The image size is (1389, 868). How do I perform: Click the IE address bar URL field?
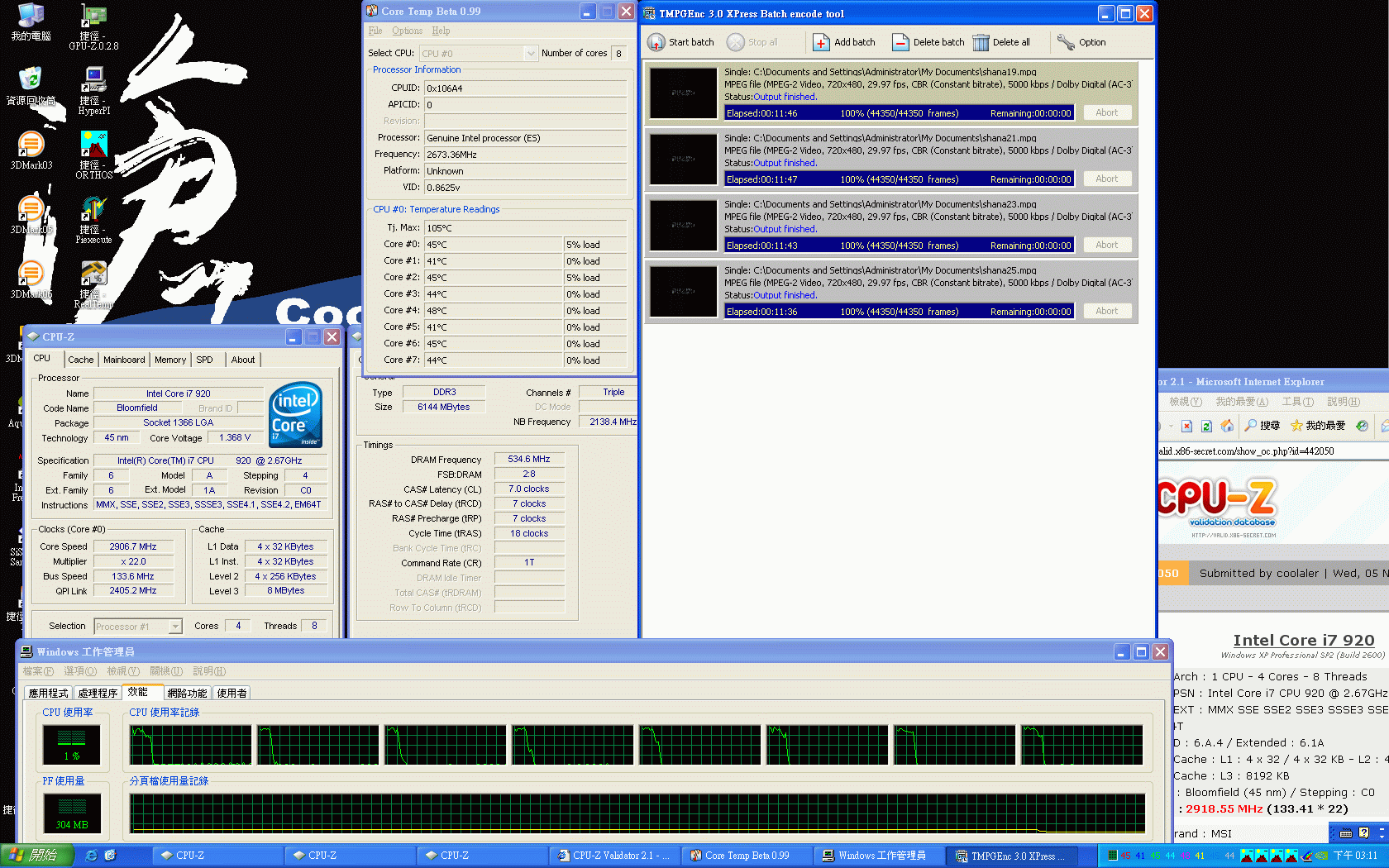pos(1272,451)
